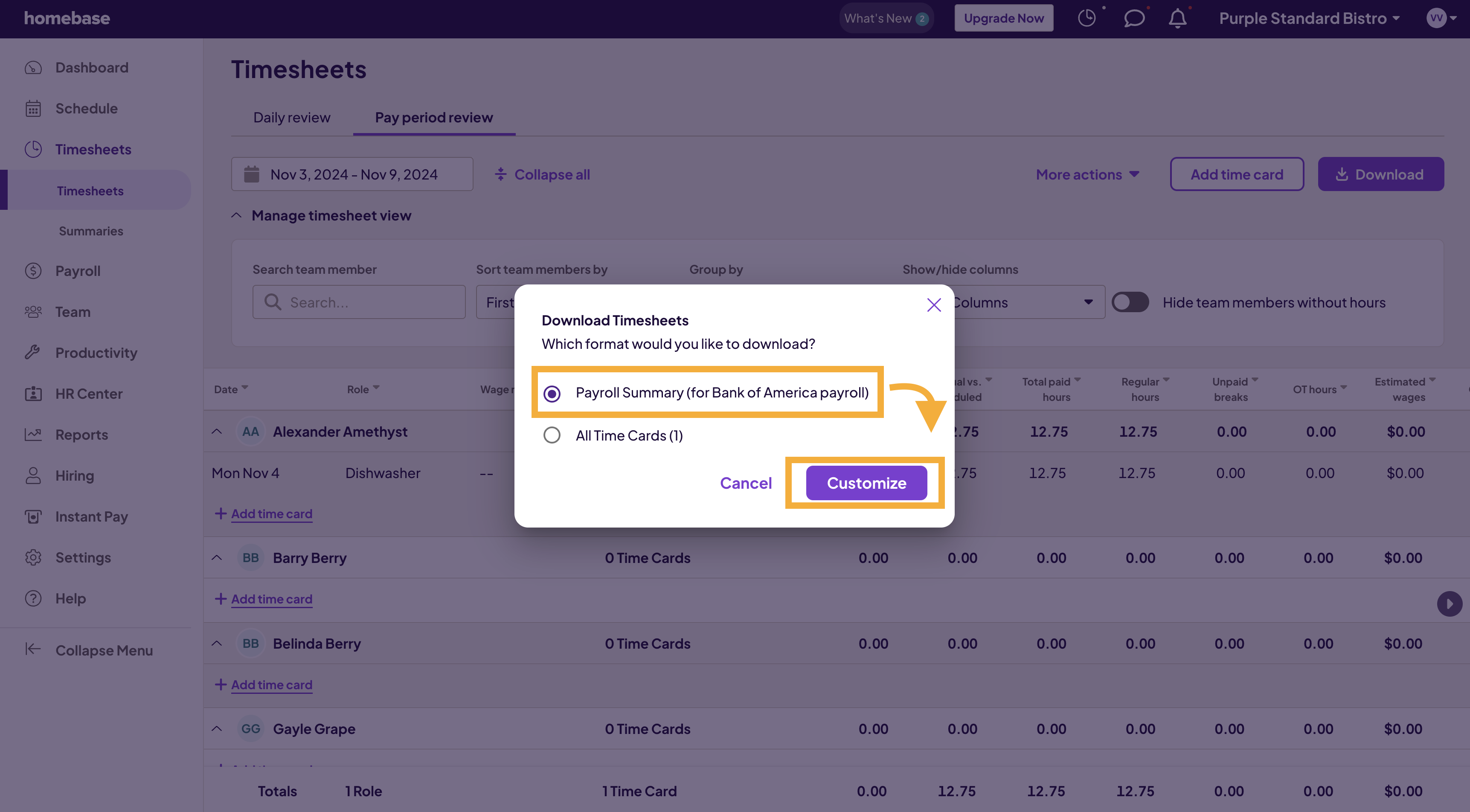Open Summaries in the sidebar submenu
The width and height of the screenshot is (1470, 812).
click(x=91, y=231)
